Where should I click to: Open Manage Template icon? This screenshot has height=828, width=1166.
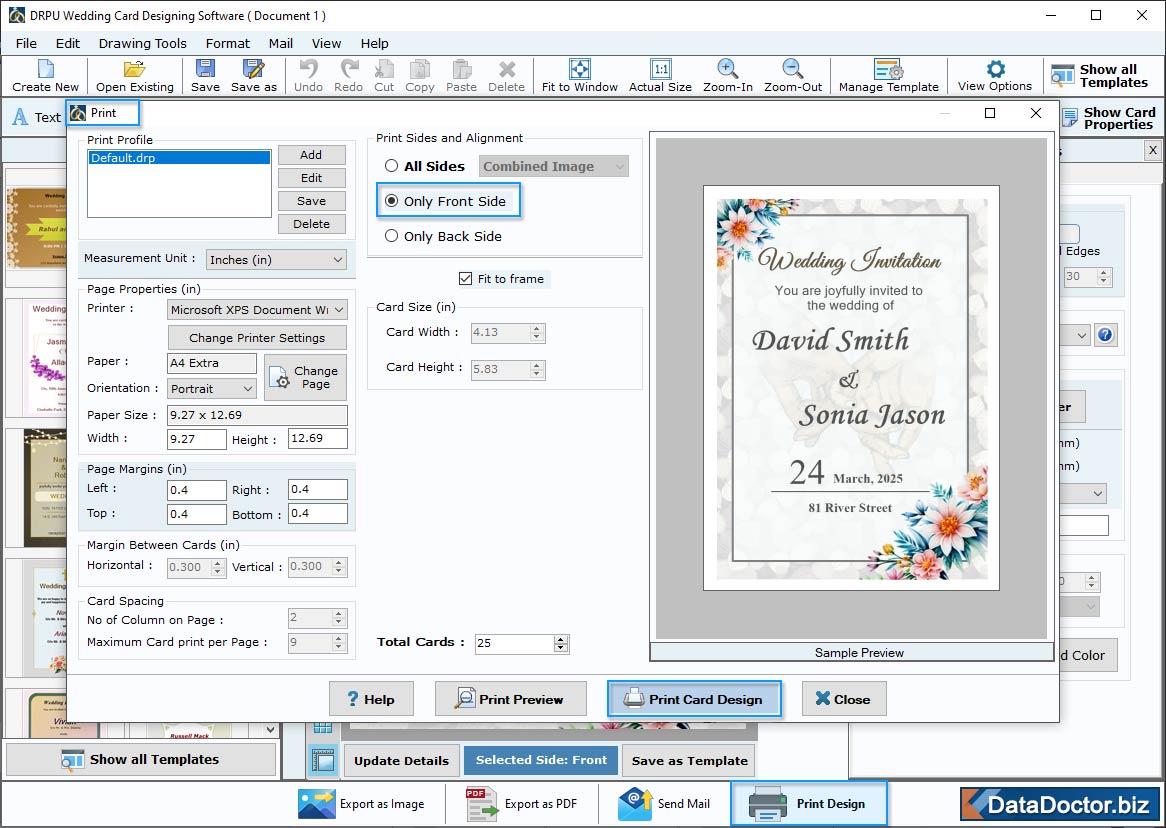(x=889, y=68)
